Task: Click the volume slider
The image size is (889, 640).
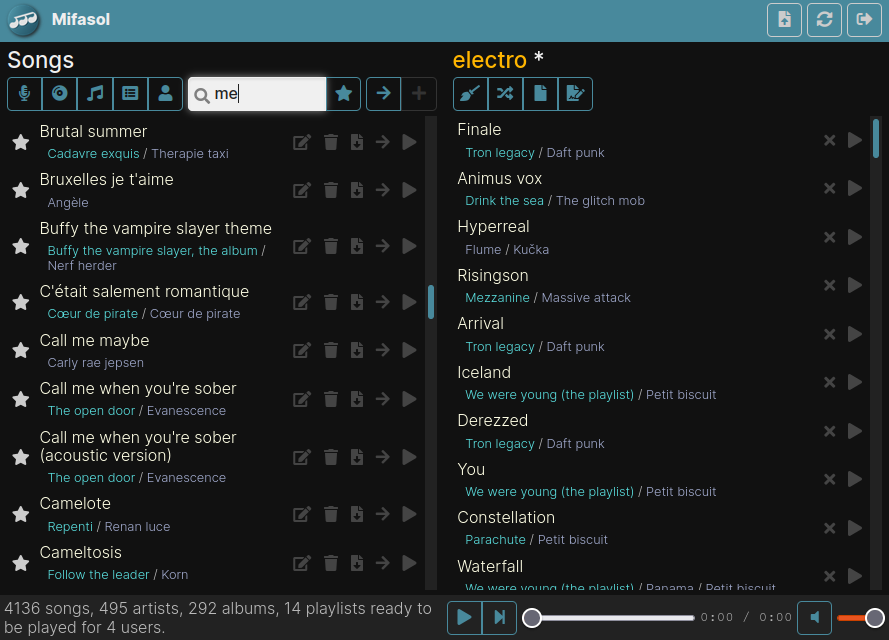Action: (860, 618)
